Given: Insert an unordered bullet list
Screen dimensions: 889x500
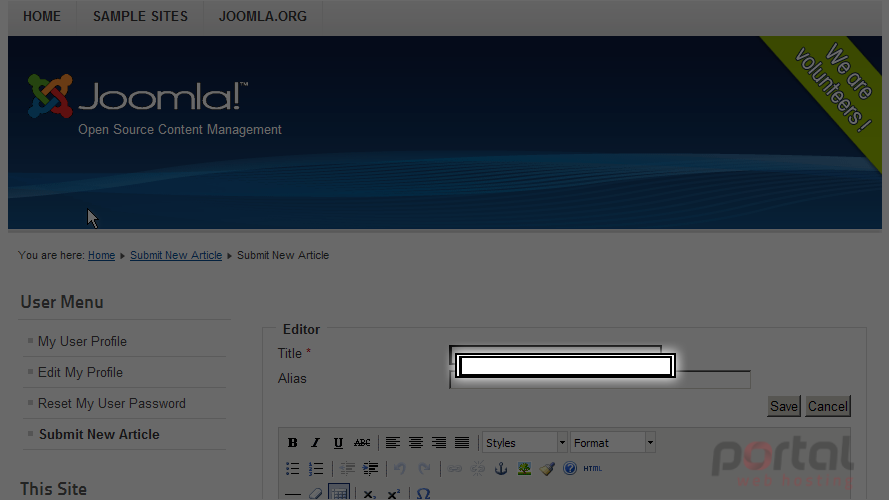Looking at the screenshot, I should [293, 468].
